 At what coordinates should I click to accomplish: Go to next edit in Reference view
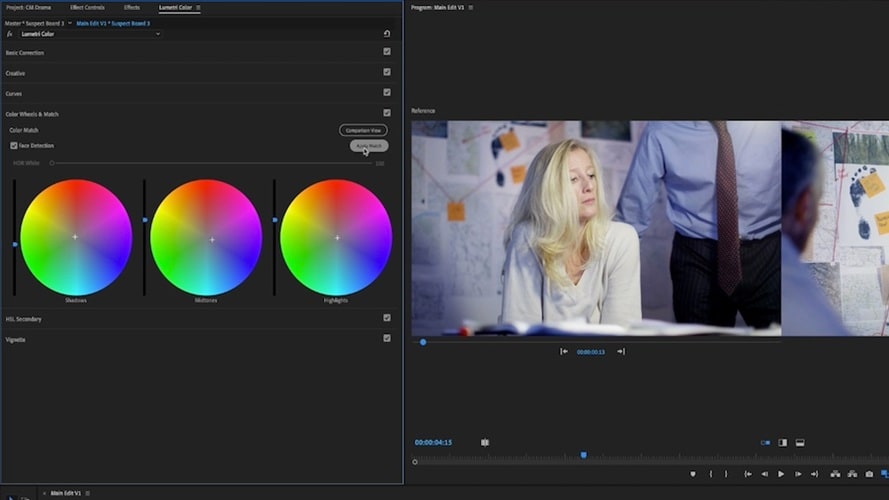tap(621, 351)
